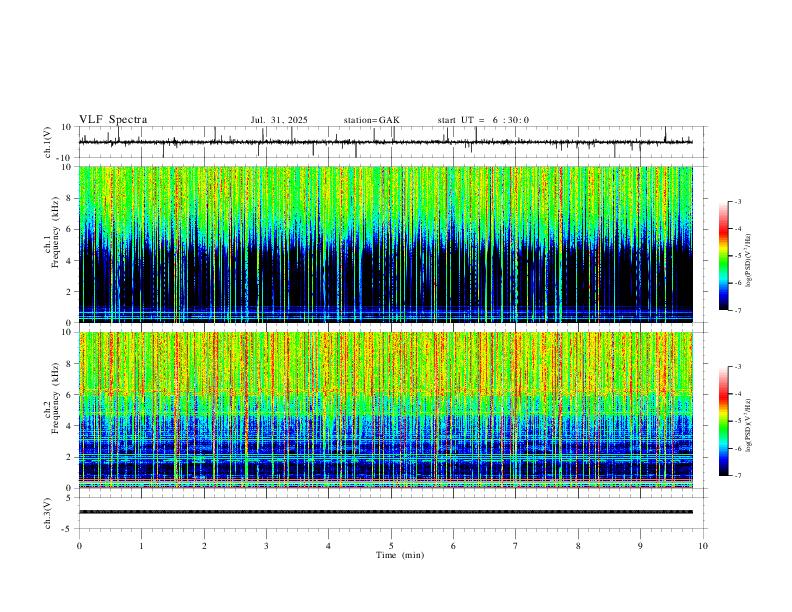Click the ch.2 colorbar "-7" label
Viewport: 792px width, 612px height.
point(738,475)
